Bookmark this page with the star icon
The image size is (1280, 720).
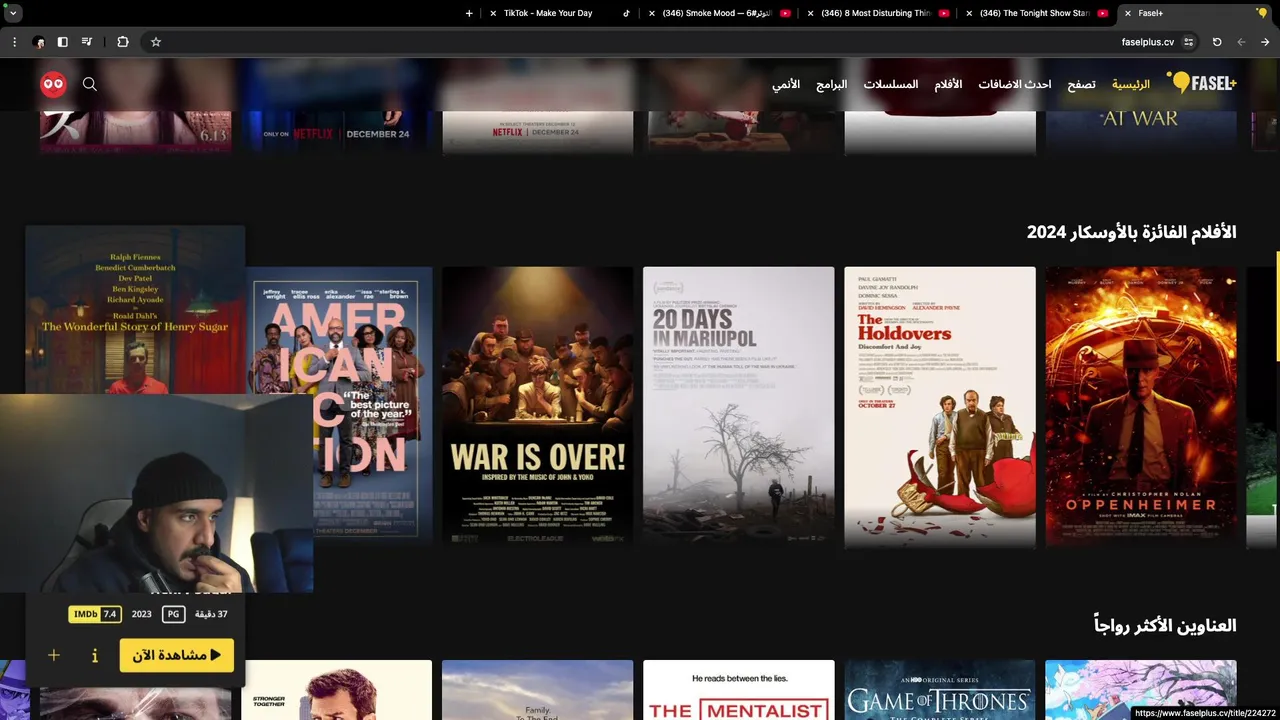(156, 42)
